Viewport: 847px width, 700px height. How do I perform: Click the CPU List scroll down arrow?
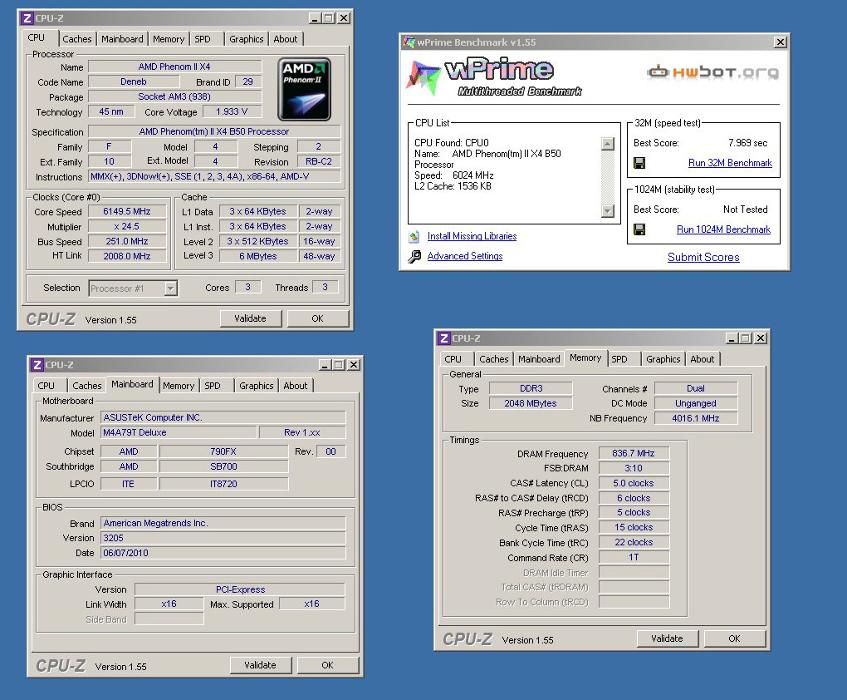point(608,211)
